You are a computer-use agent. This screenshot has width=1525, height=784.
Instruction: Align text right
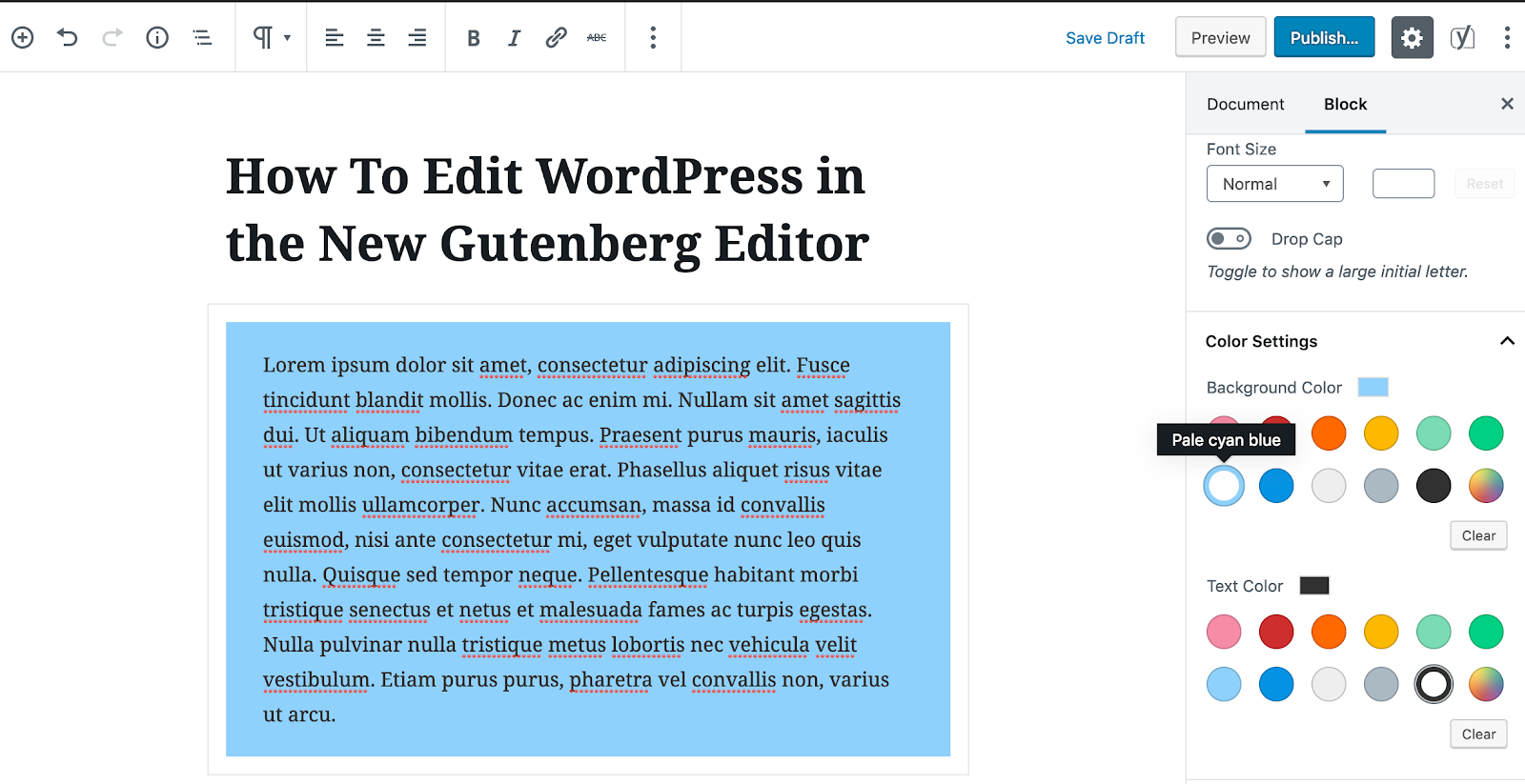click(417, 37)
